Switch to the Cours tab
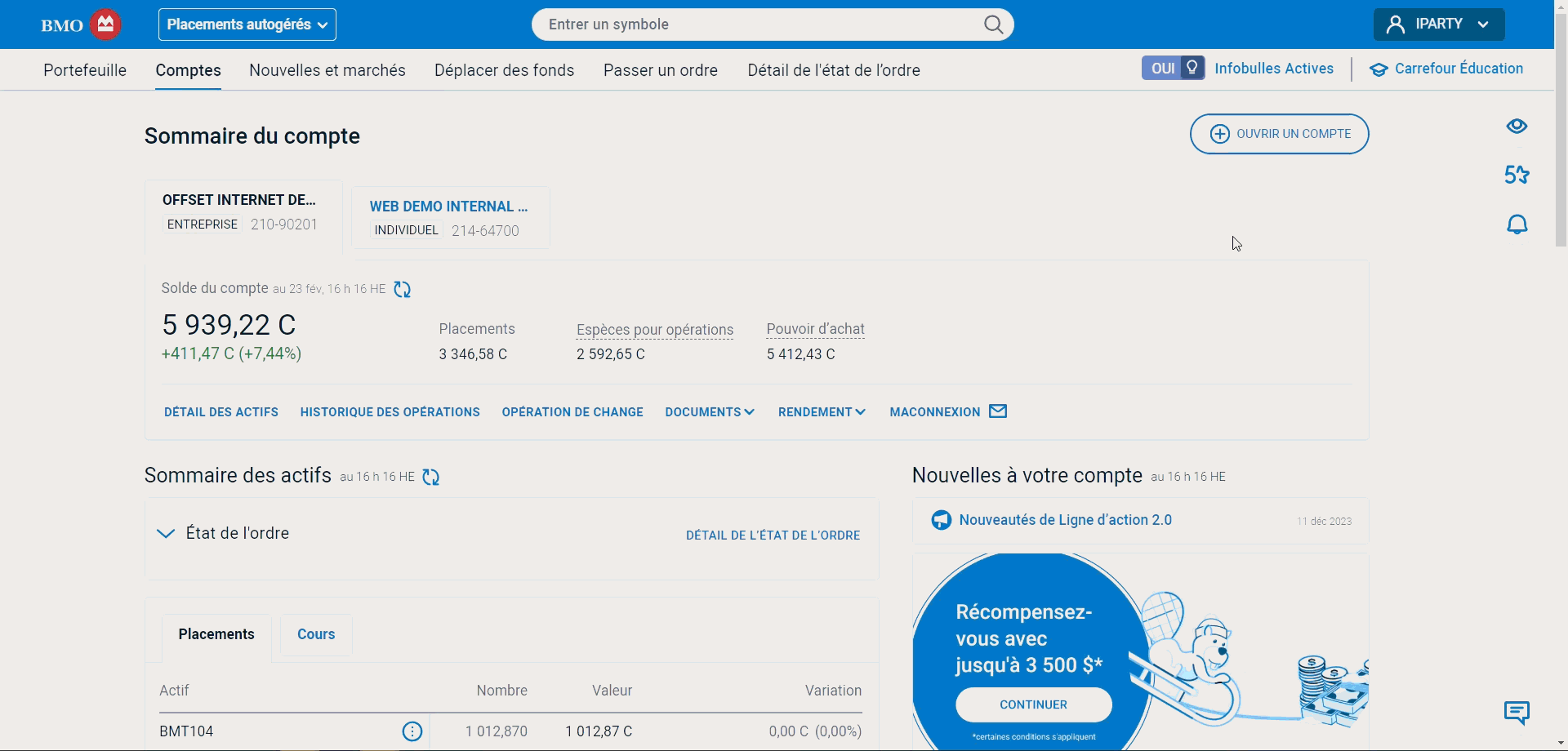The image size is (1568, 751). pyautogui.click(x=316, y=634)
